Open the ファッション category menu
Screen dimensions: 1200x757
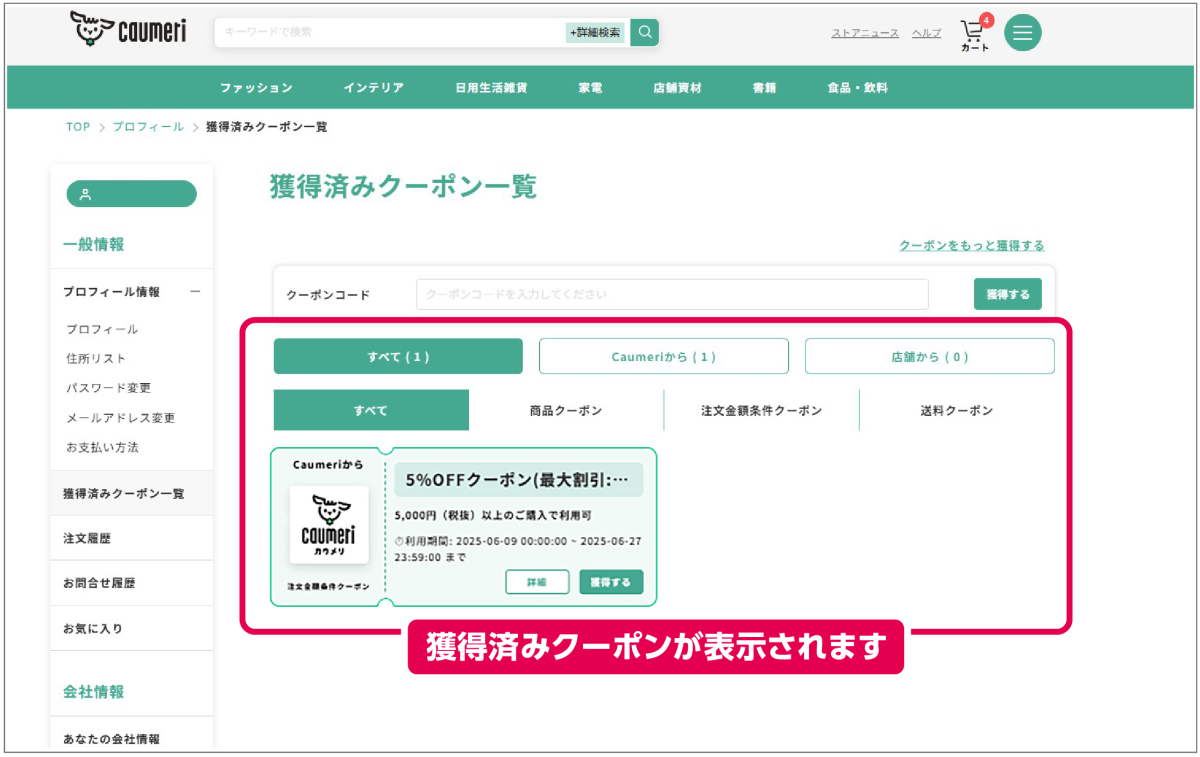pyautogui.click(x=257, y=88)
